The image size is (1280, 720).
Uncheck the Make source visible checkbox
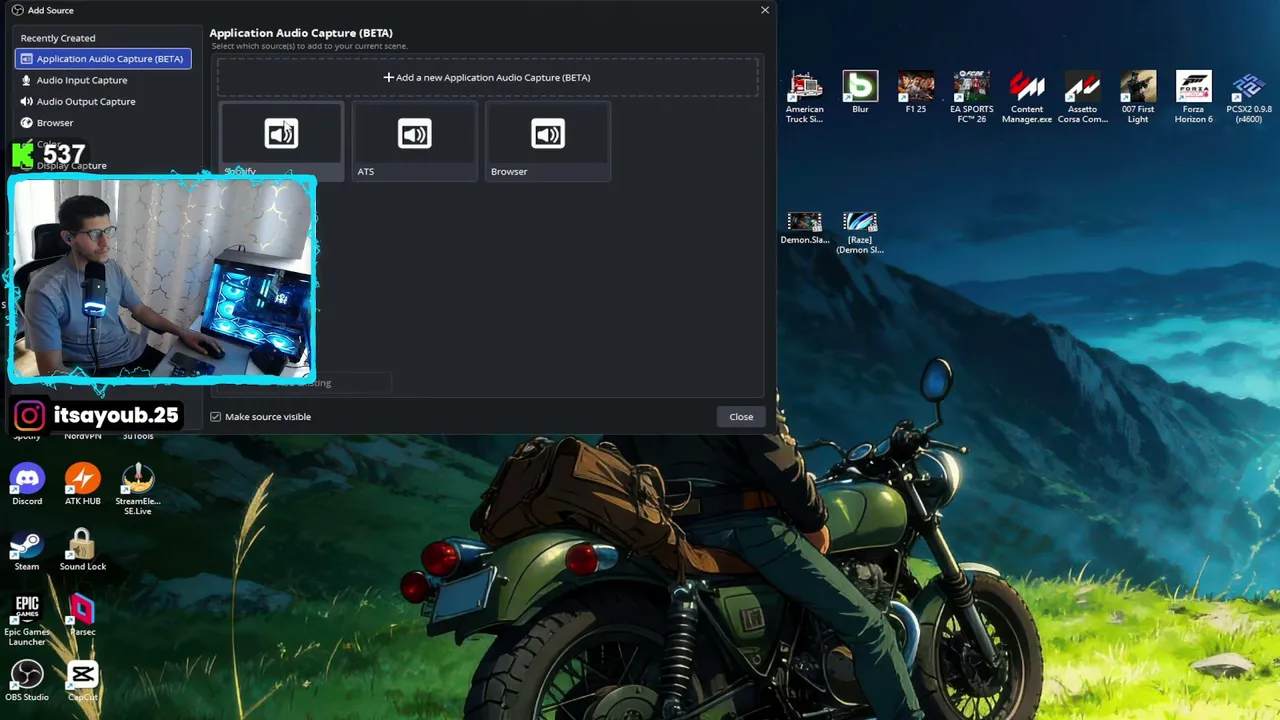click(x=216, y=417)
